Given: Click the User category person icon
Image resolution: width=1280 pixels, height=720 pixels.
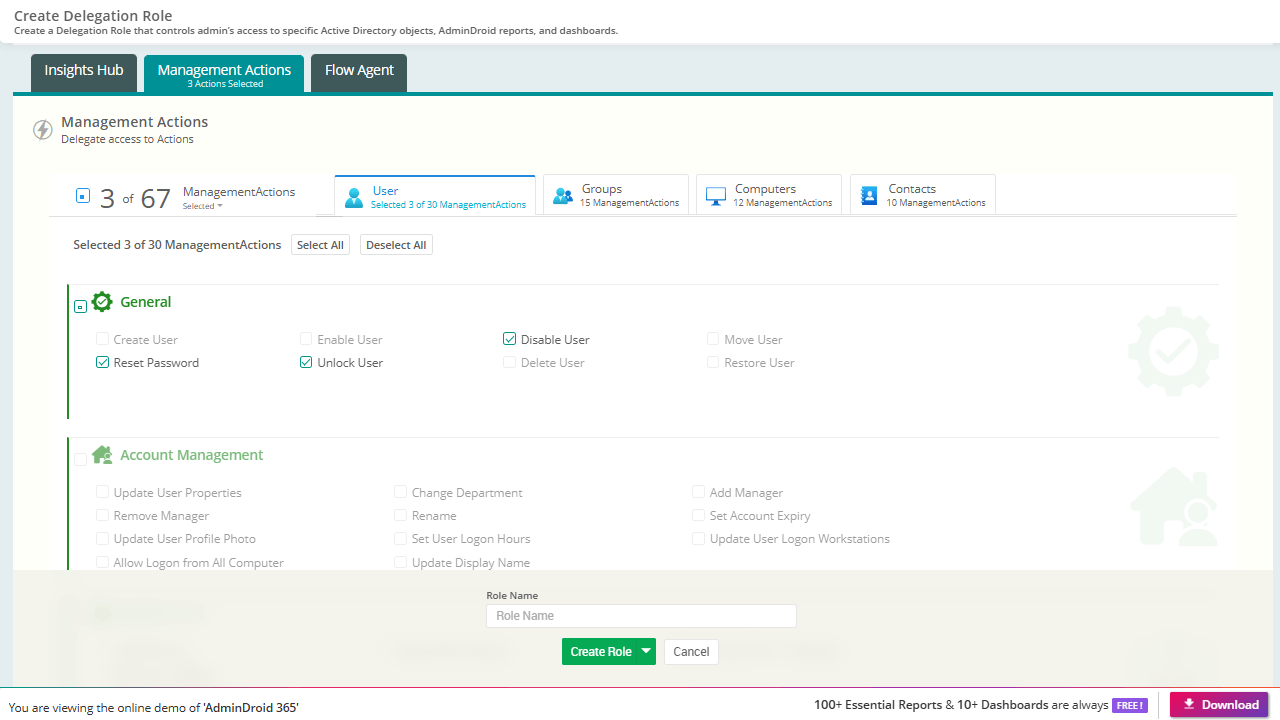Looking at the screenshot, I should pyautogui.click(x=354, y=197).
